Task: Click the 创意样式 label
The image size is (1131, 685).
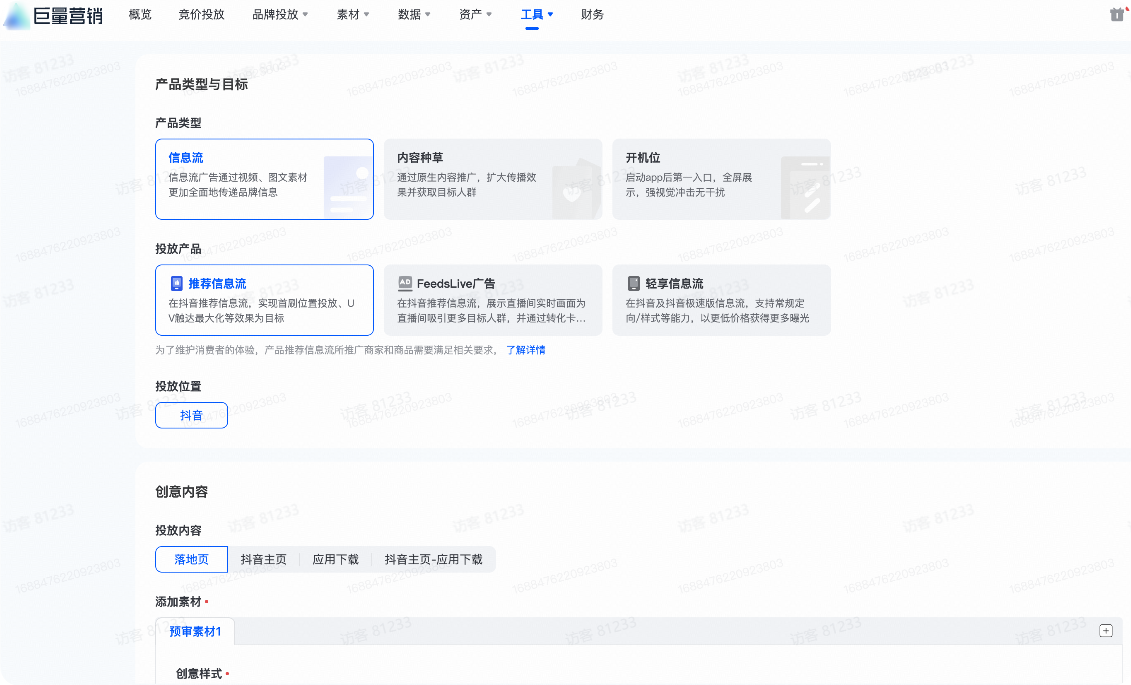Action: tap(199, 673)
